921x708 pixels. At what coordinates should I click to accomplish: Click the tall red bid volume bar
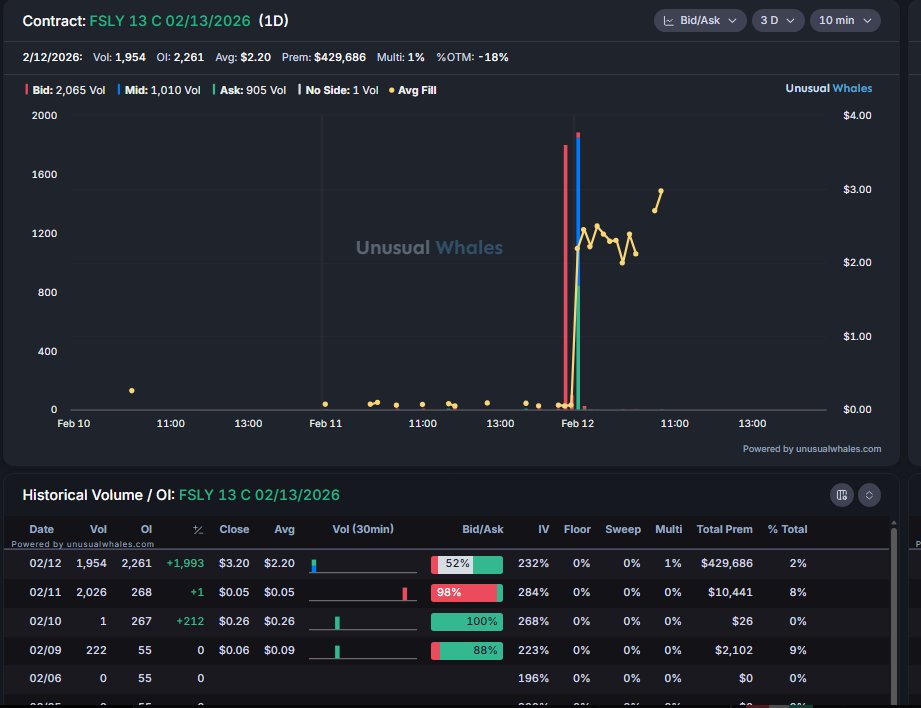pyautogui.click(x=566, y=280)
